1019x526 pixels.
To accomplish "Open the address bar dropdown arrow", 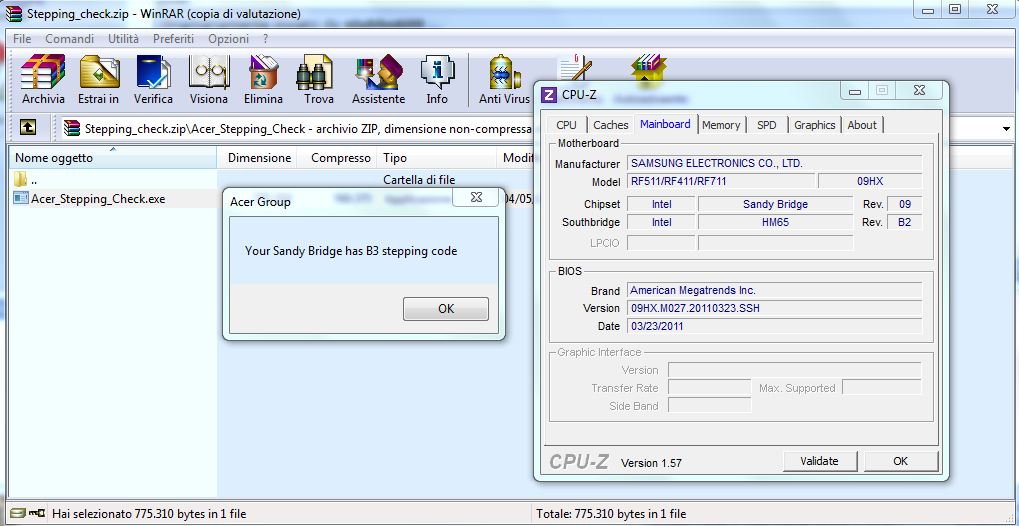I will [x=1006, y=129].
